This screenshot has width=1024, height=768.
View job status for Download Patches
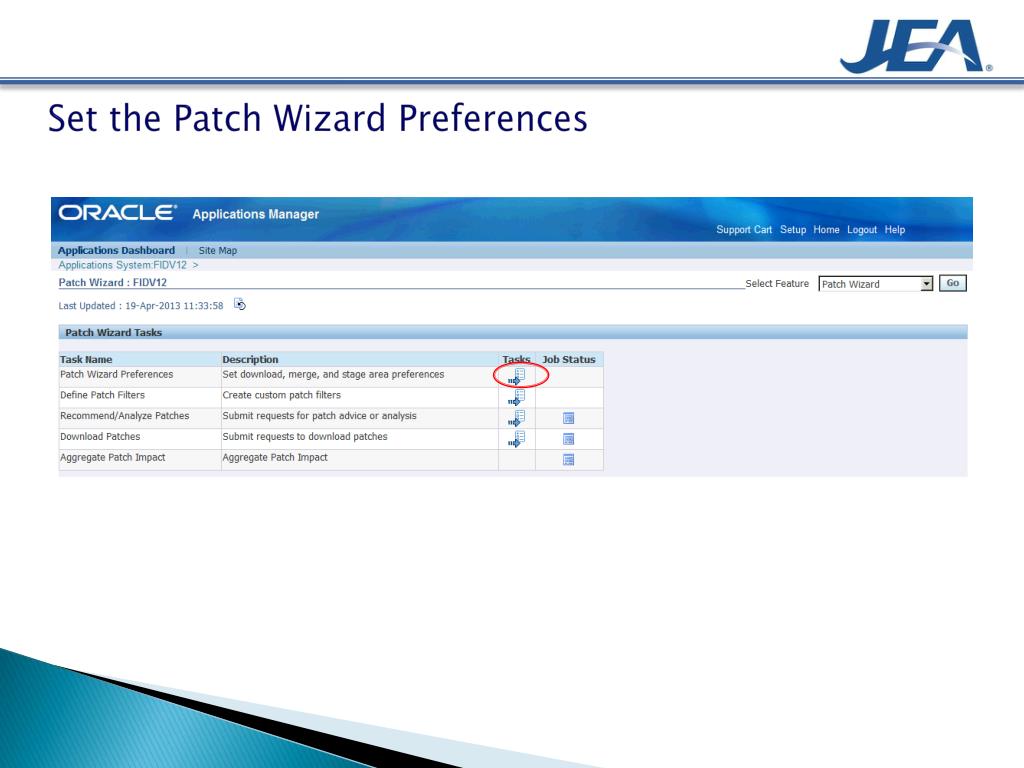coord(568,439)
